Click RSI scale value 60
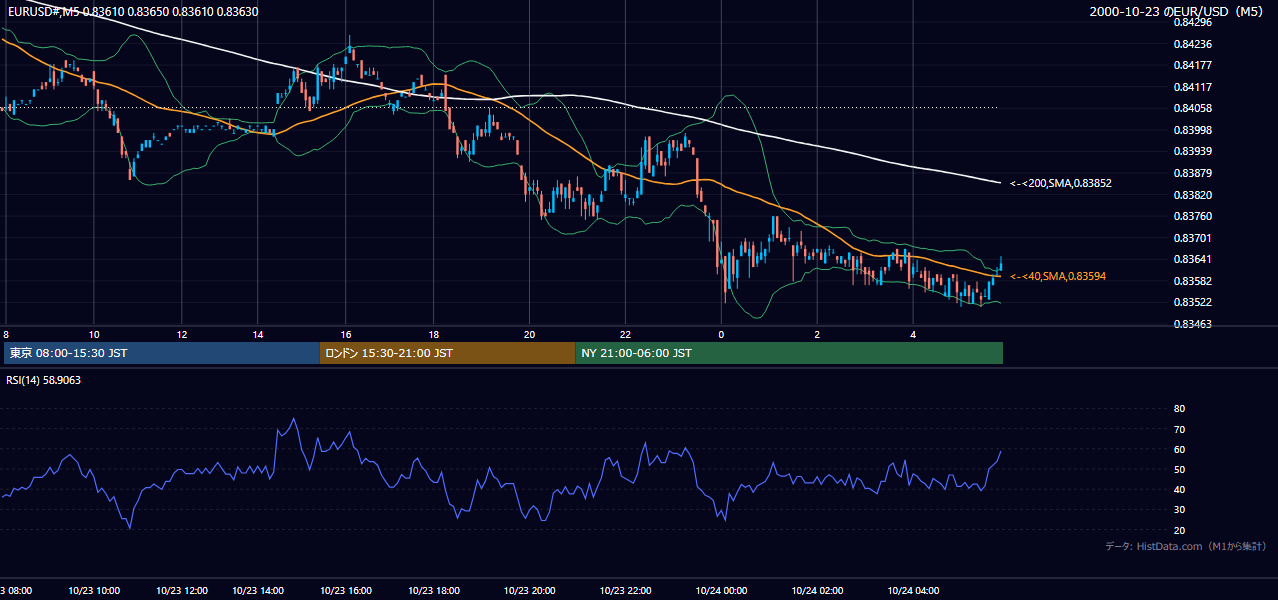The height and width of the screenshot is (600, 1278). [1179, 449]
